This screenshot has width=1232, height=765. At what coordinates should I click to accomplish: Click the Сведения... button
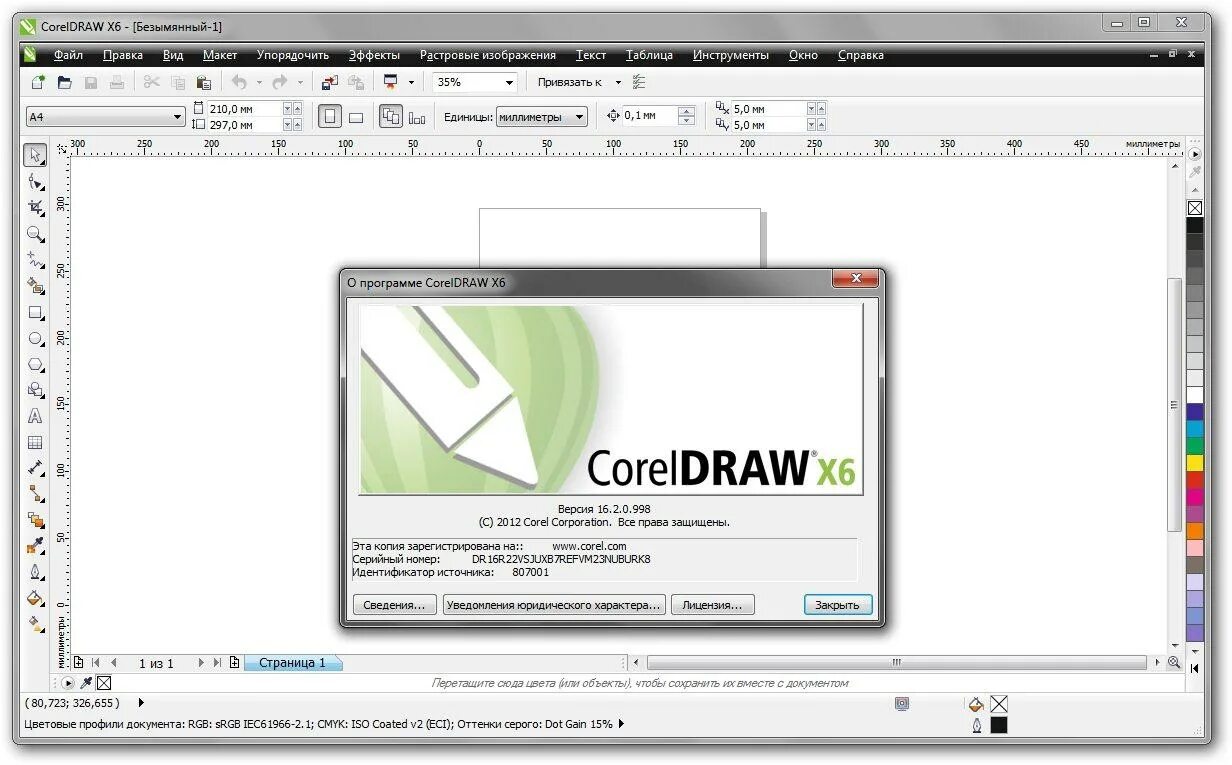pos(395,605)
